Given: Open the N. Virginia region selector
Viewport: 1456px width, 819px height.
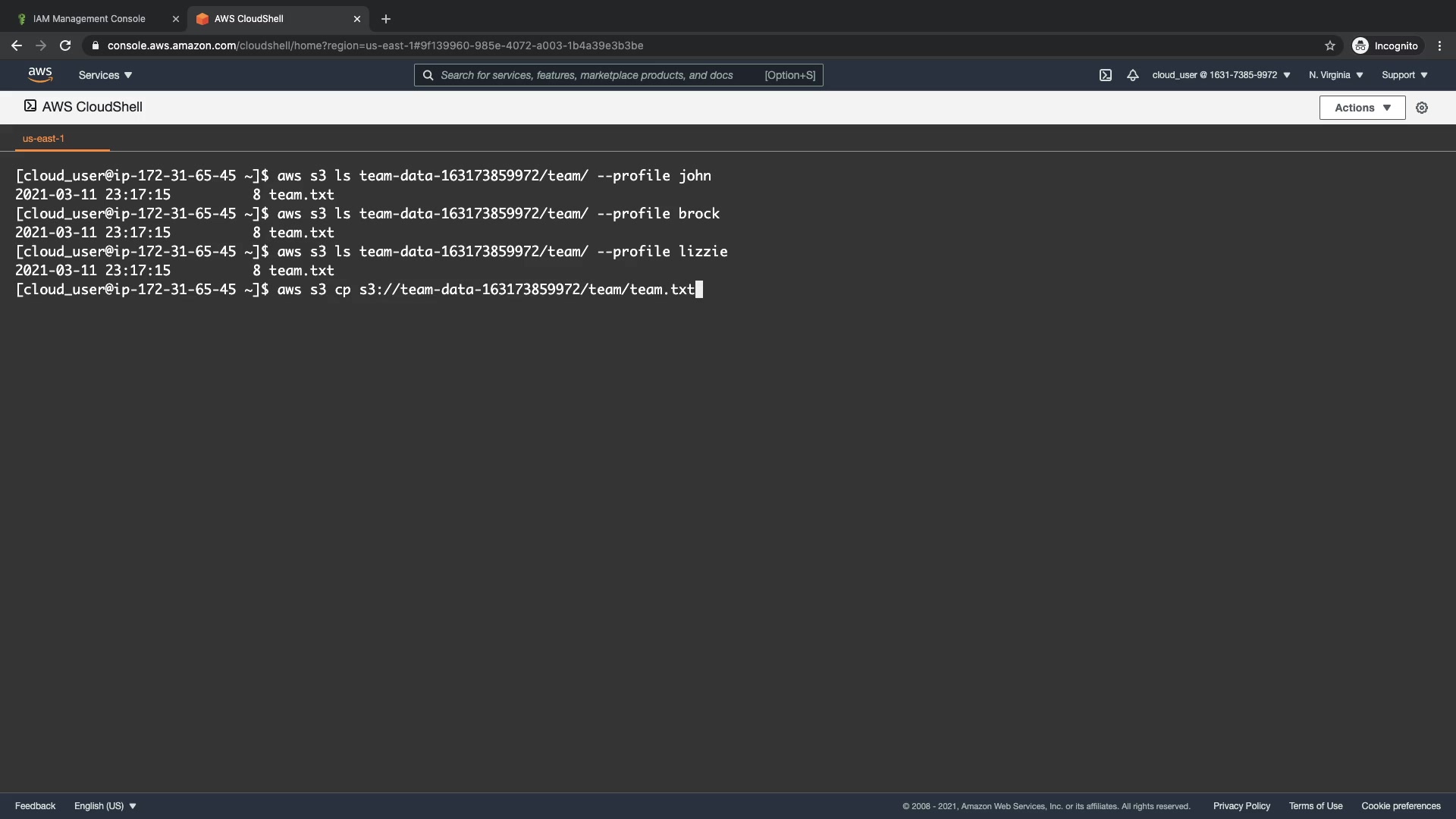Looking at the screenshot, I should pyautogui.click(x=1335, y=75).
